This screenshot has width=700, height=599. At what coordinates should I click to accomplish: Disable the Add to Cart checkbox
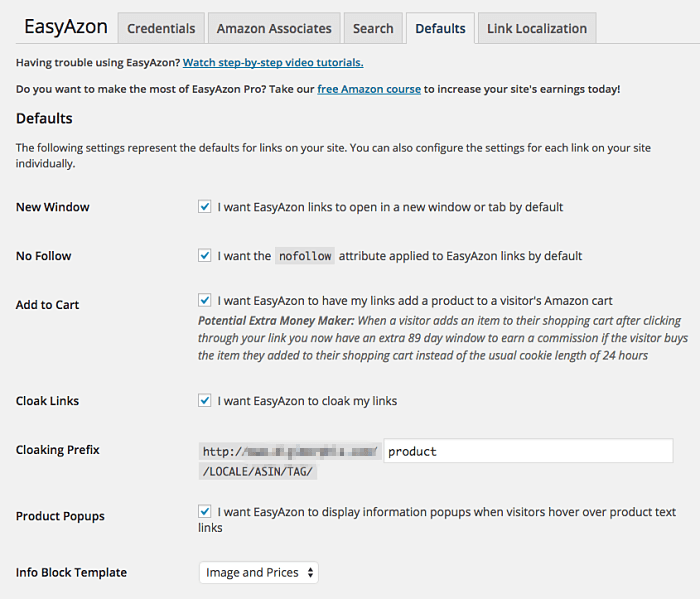(204, 300)
